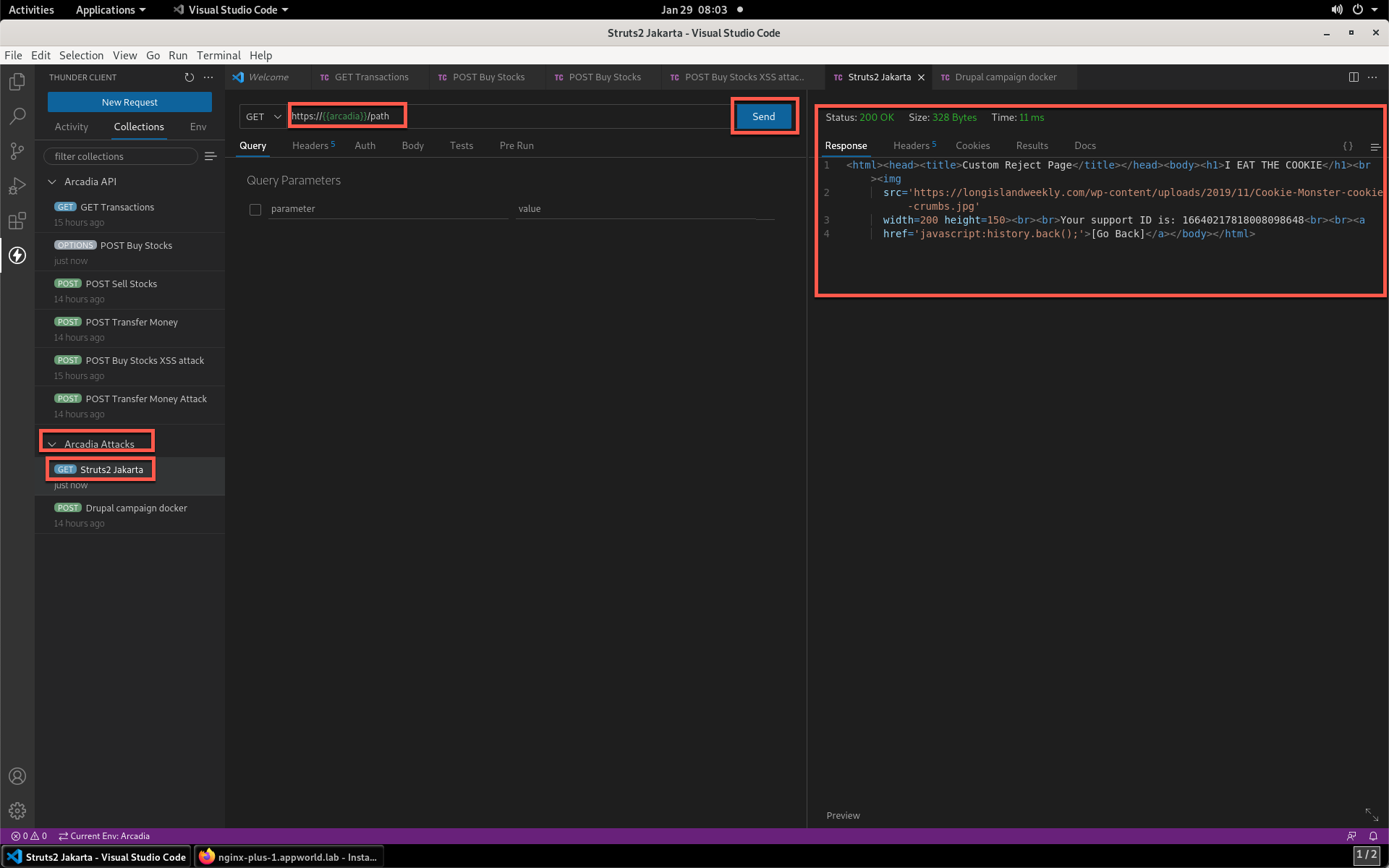Switch to Firefox nginx-plus-1 taskbar window
The image size is (1389, 868).
(289, 856)
